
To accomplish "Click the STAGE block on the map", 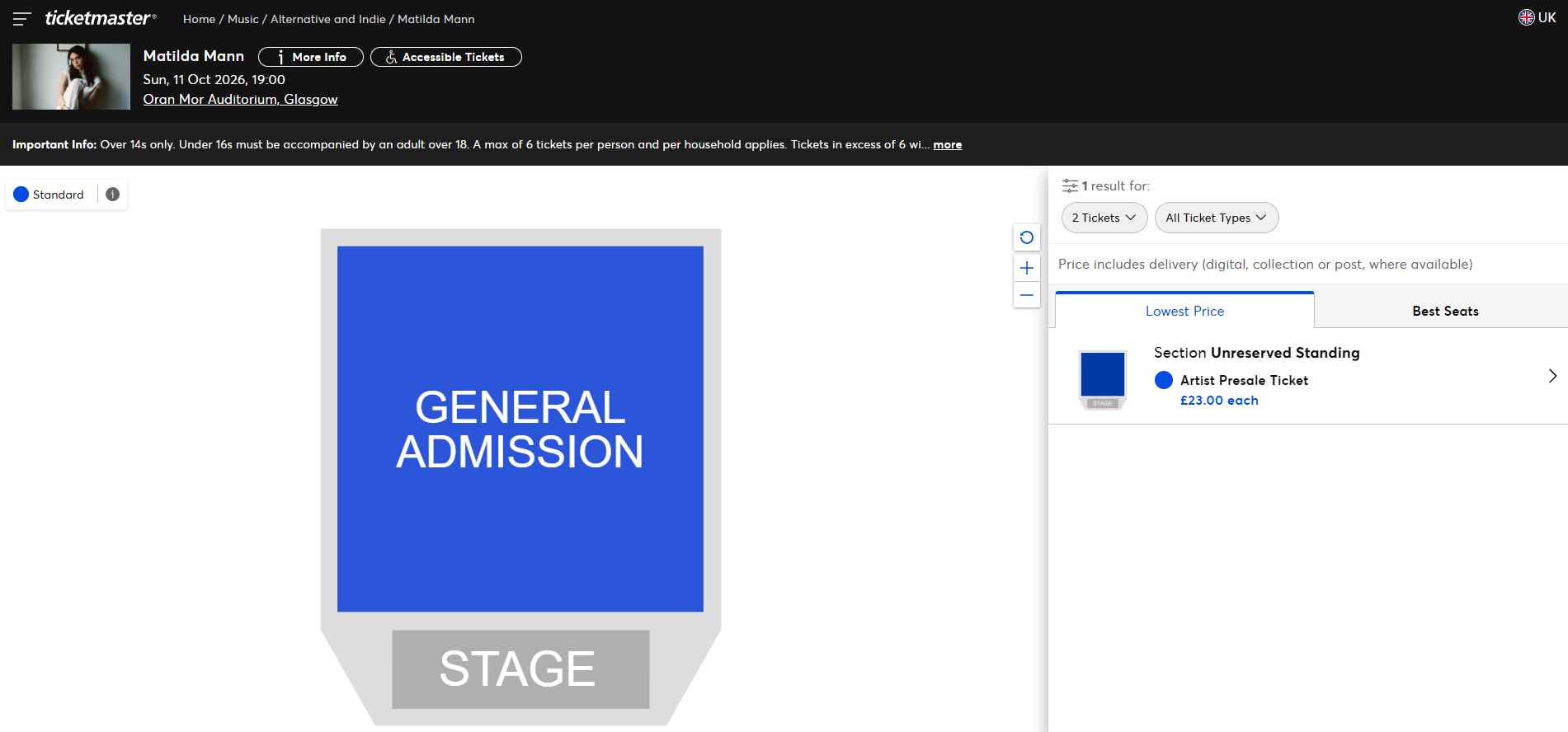I will 520,669.
